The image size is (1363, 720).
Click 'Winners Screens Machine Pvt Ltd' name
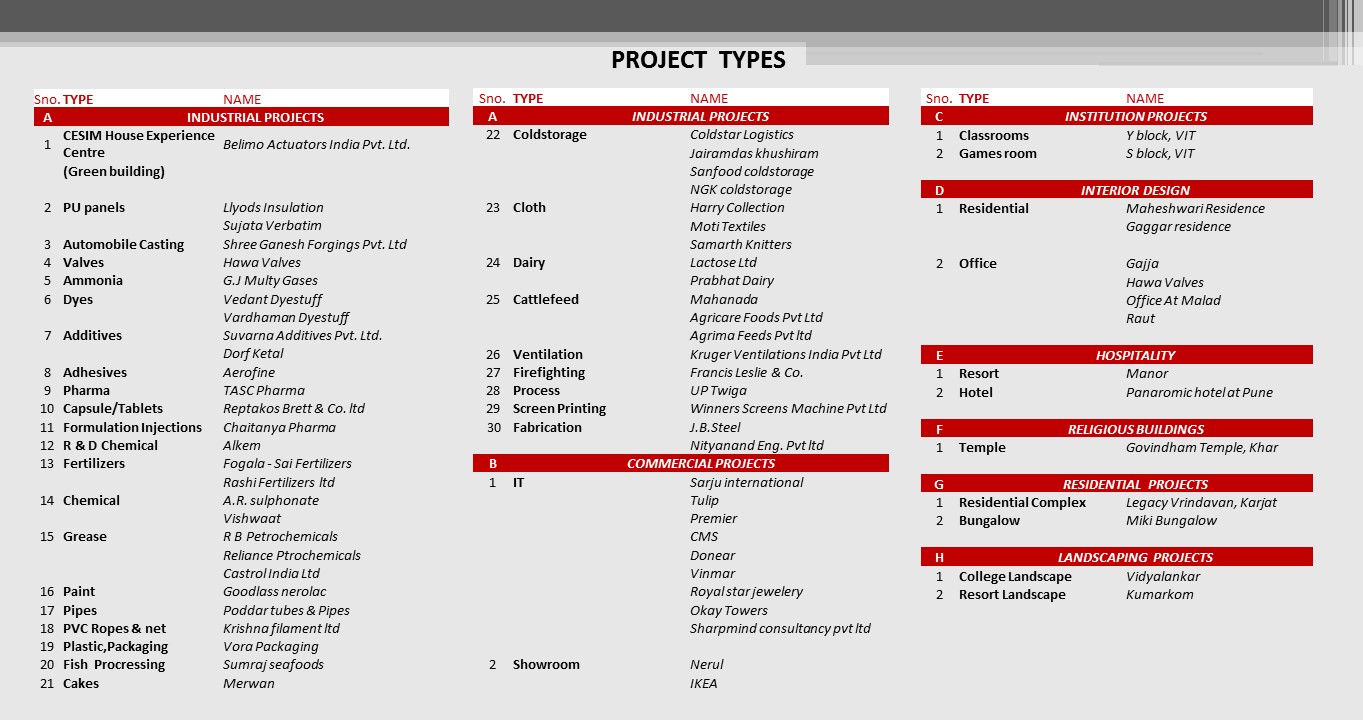click(x=788, y=409)
